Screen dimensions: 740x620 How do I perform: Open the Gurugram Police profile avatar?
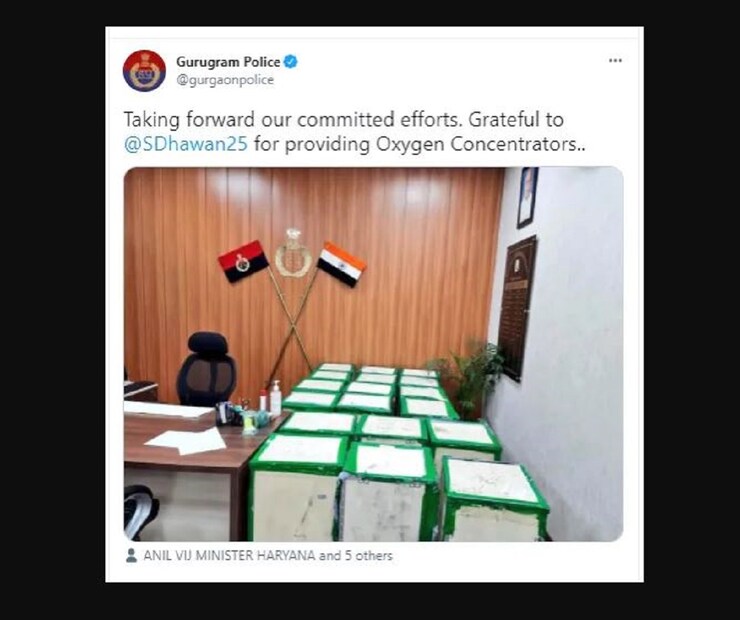click(144, 71)
